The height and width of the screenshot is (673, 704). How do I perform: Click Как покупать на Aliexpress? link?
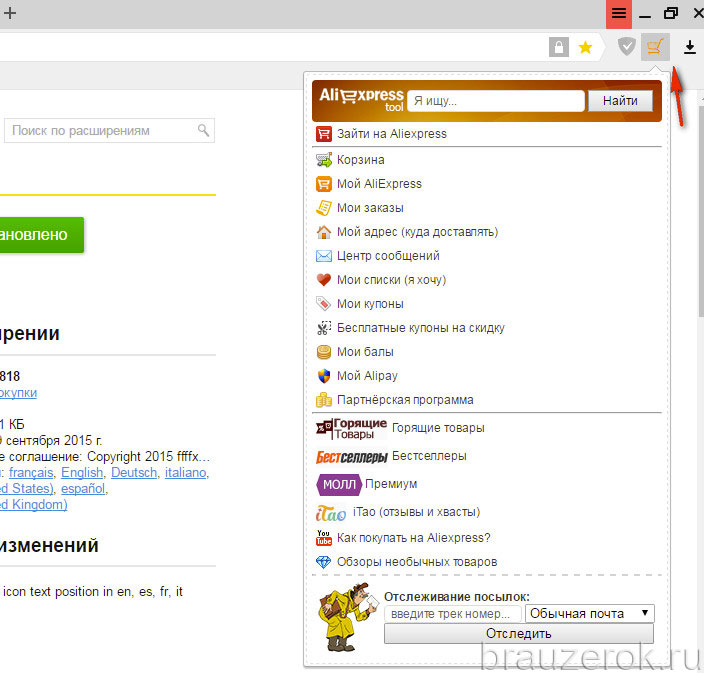[x=414, y=538]
